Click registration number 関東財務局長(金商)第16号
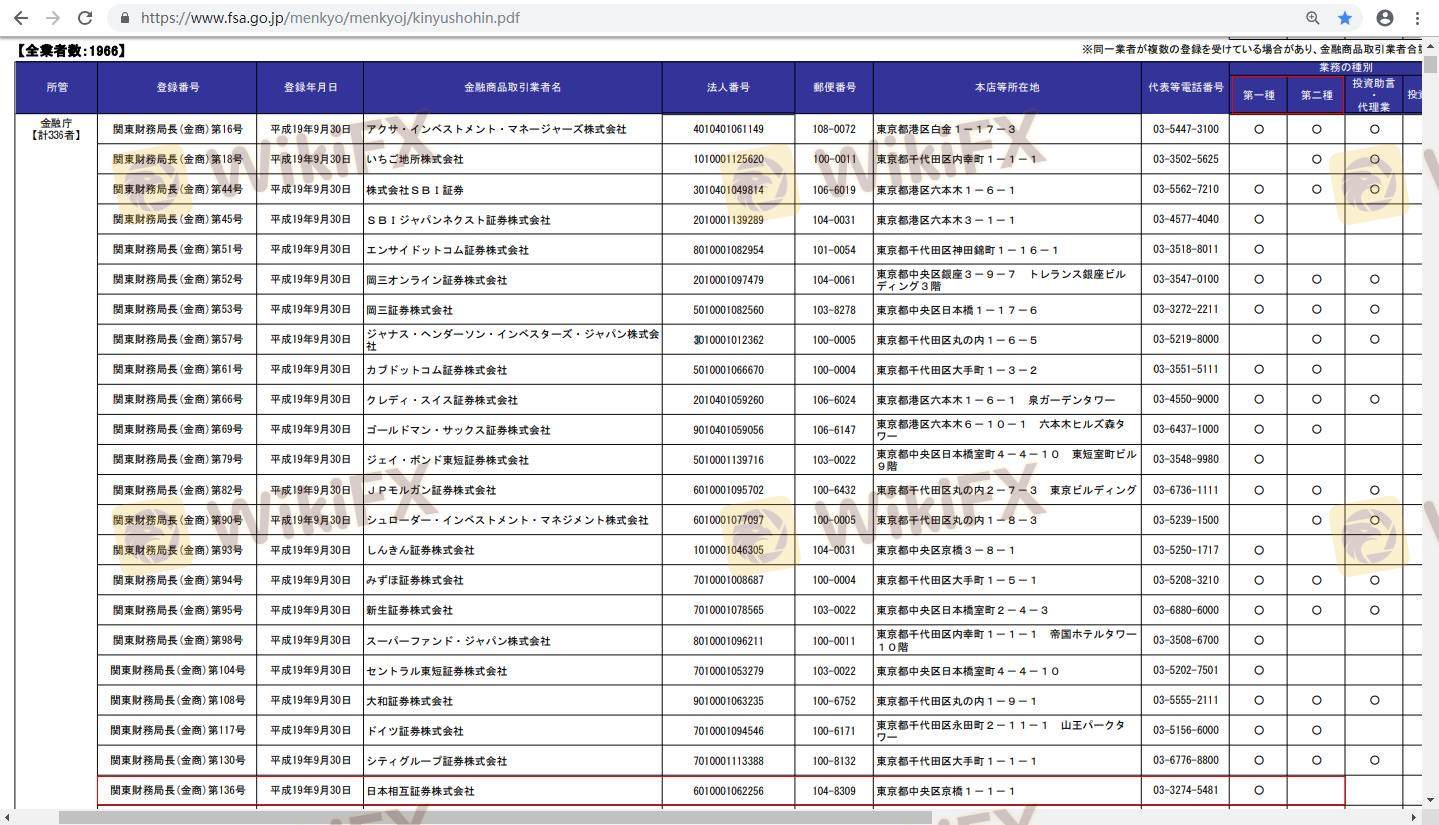The height and width of the screenshot is (825, 1439). click(177, 129)
